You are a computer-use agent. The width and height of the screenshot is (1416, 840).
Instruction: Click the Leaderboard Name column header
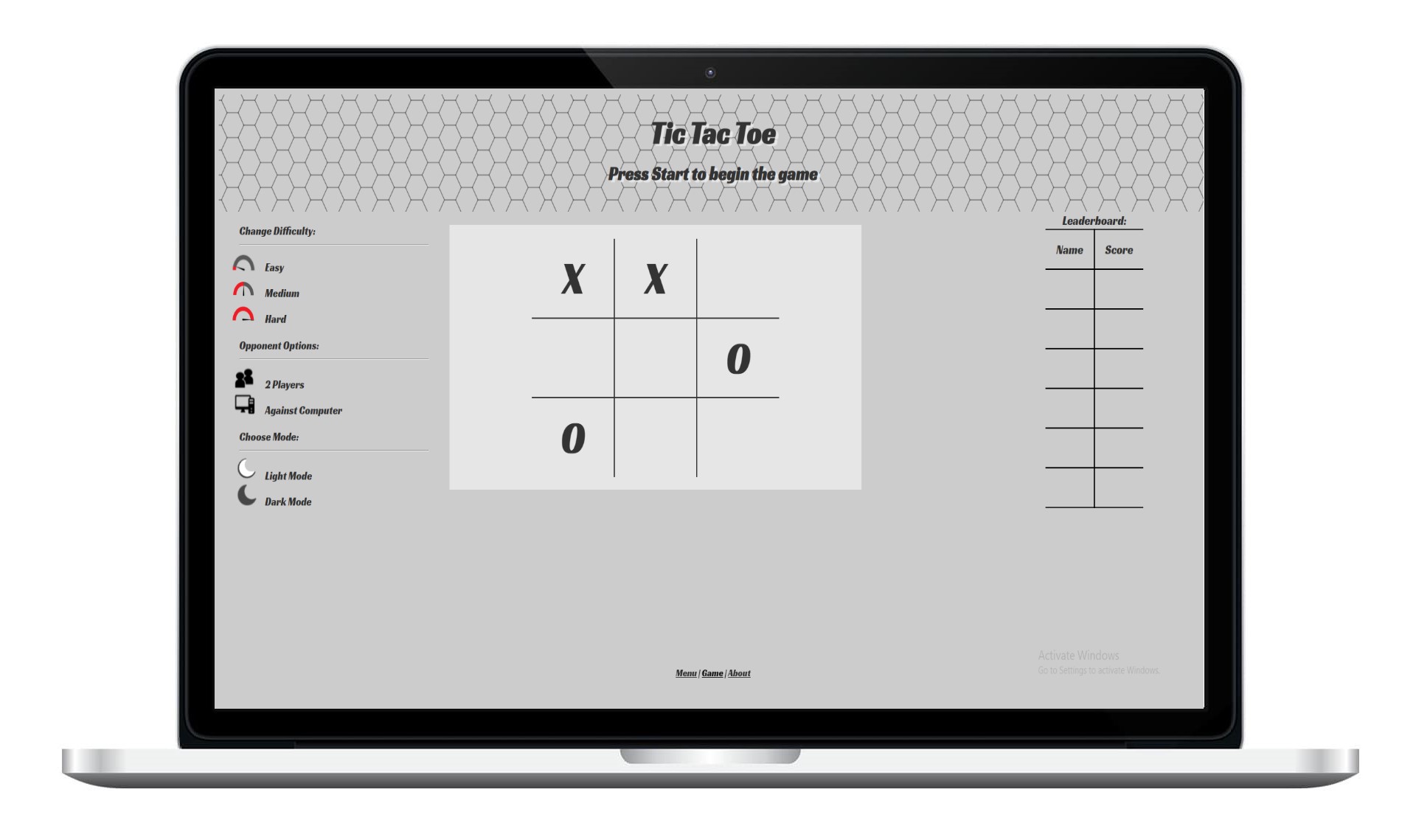click(x=1068, y=250)
